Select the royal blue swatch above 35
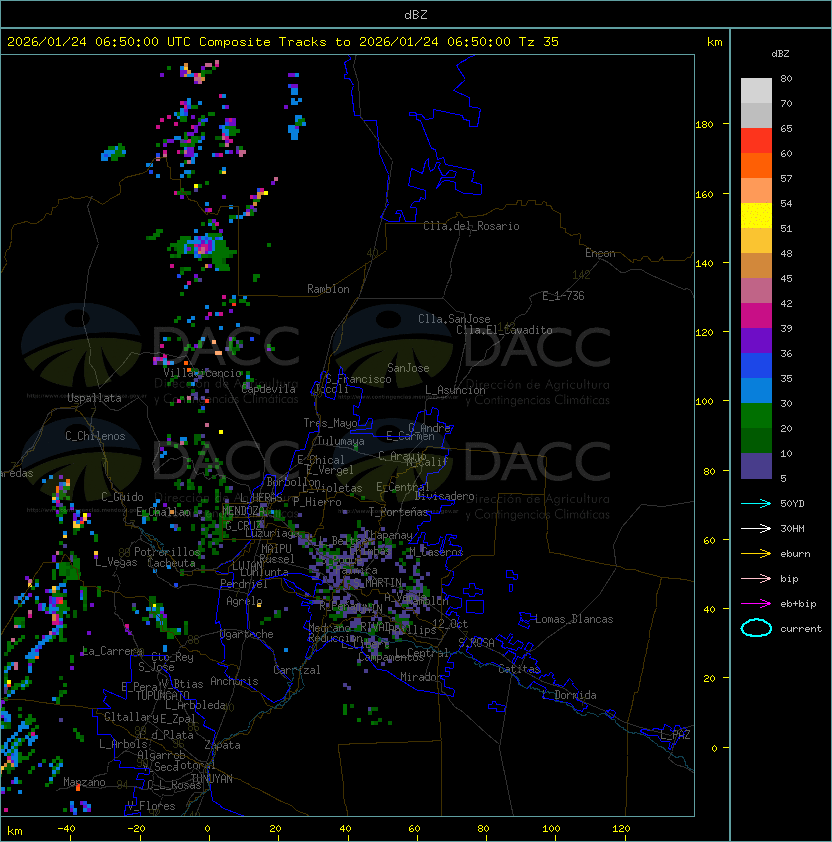 point(756,366)
